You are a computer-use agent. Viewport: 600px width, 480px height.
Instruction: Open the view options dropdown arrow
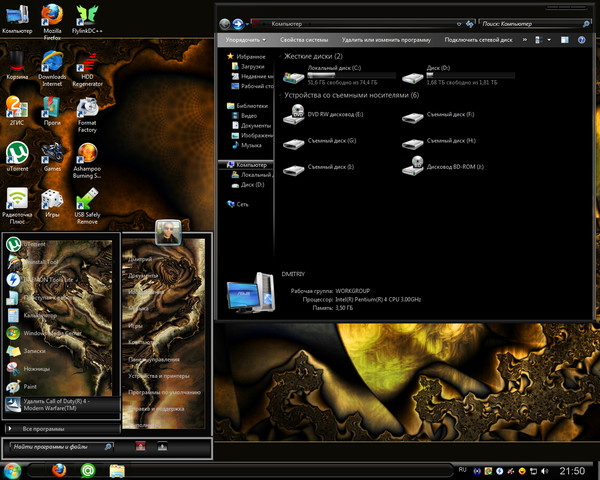point(549,40)
